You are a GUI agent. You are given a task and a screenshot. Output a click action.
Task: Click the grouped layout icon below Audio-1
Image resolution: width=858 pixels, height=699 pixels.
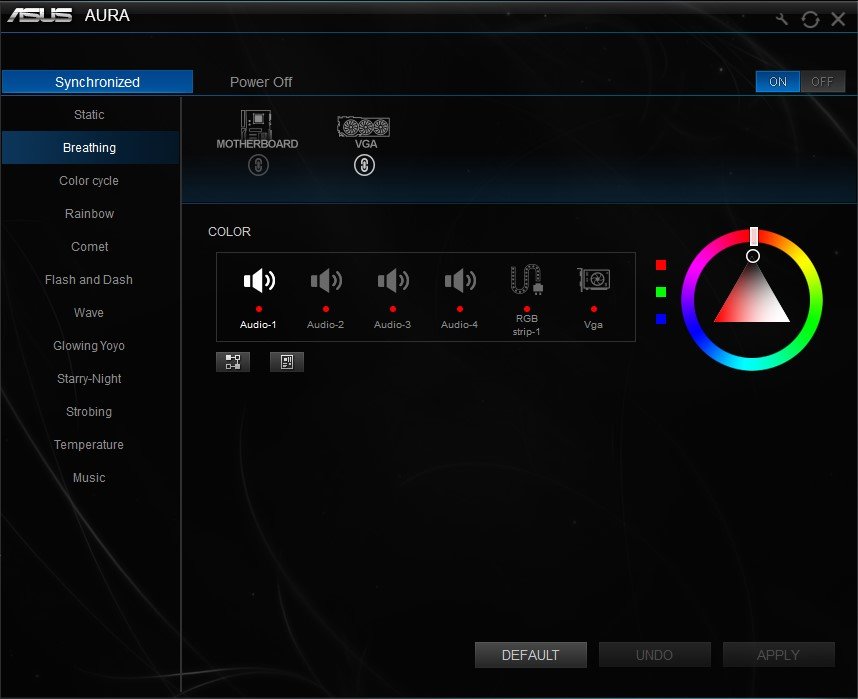[x=233, y=362]
